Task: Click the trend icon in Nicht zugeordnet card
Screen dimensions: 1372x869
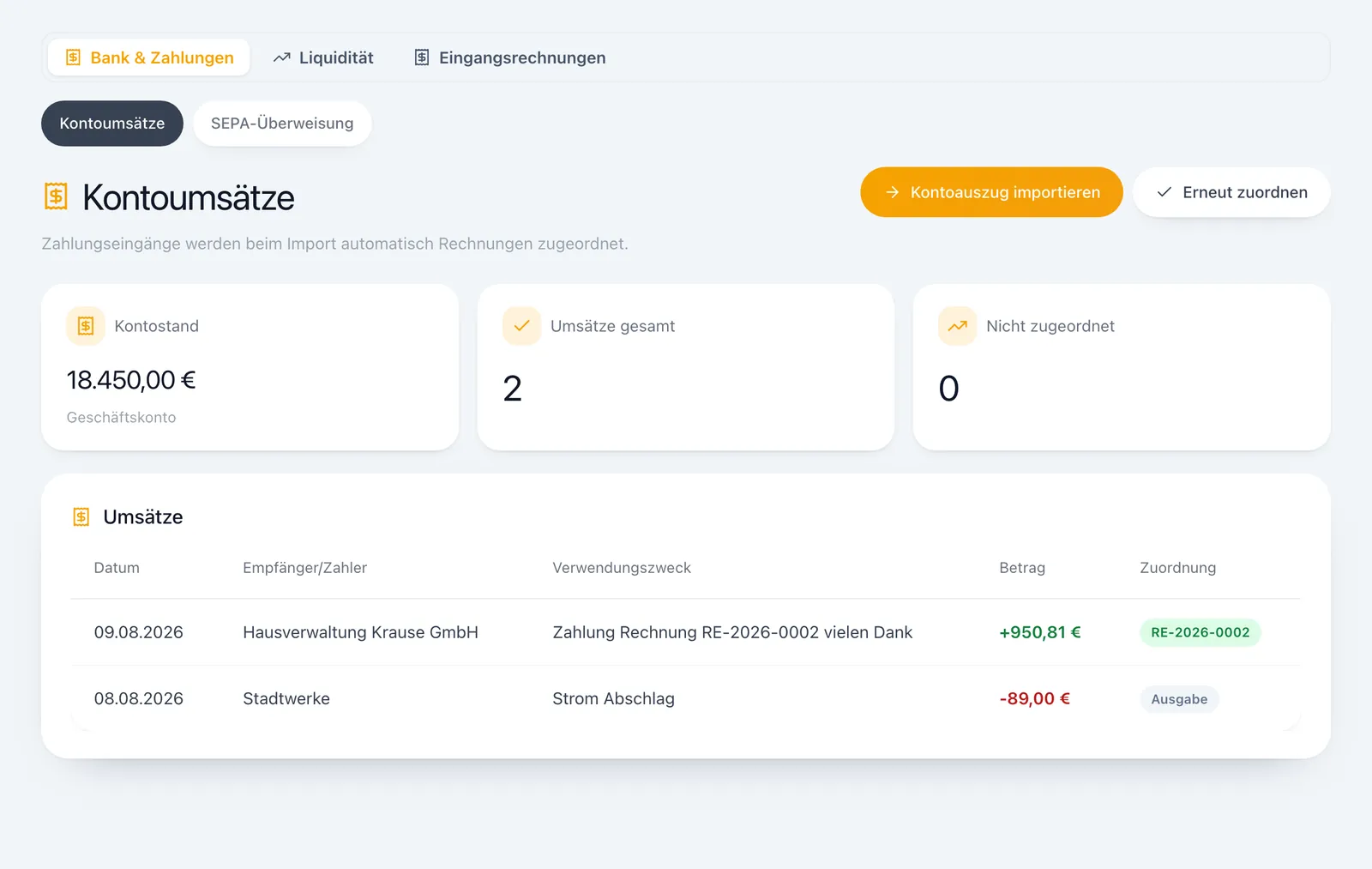Action: click(957, 326)
